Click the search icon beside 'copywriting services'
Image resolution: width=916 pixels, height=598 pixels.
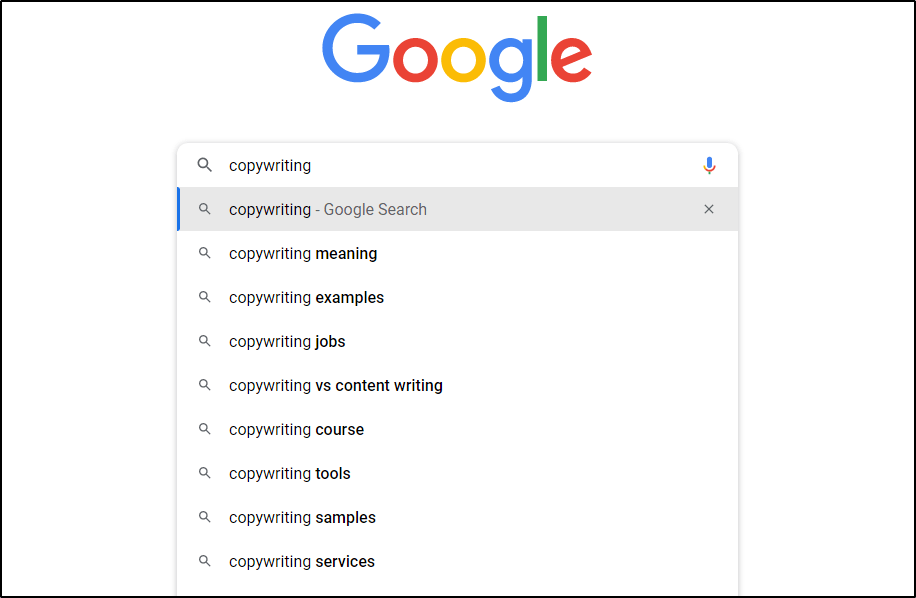tap(205, 561)
